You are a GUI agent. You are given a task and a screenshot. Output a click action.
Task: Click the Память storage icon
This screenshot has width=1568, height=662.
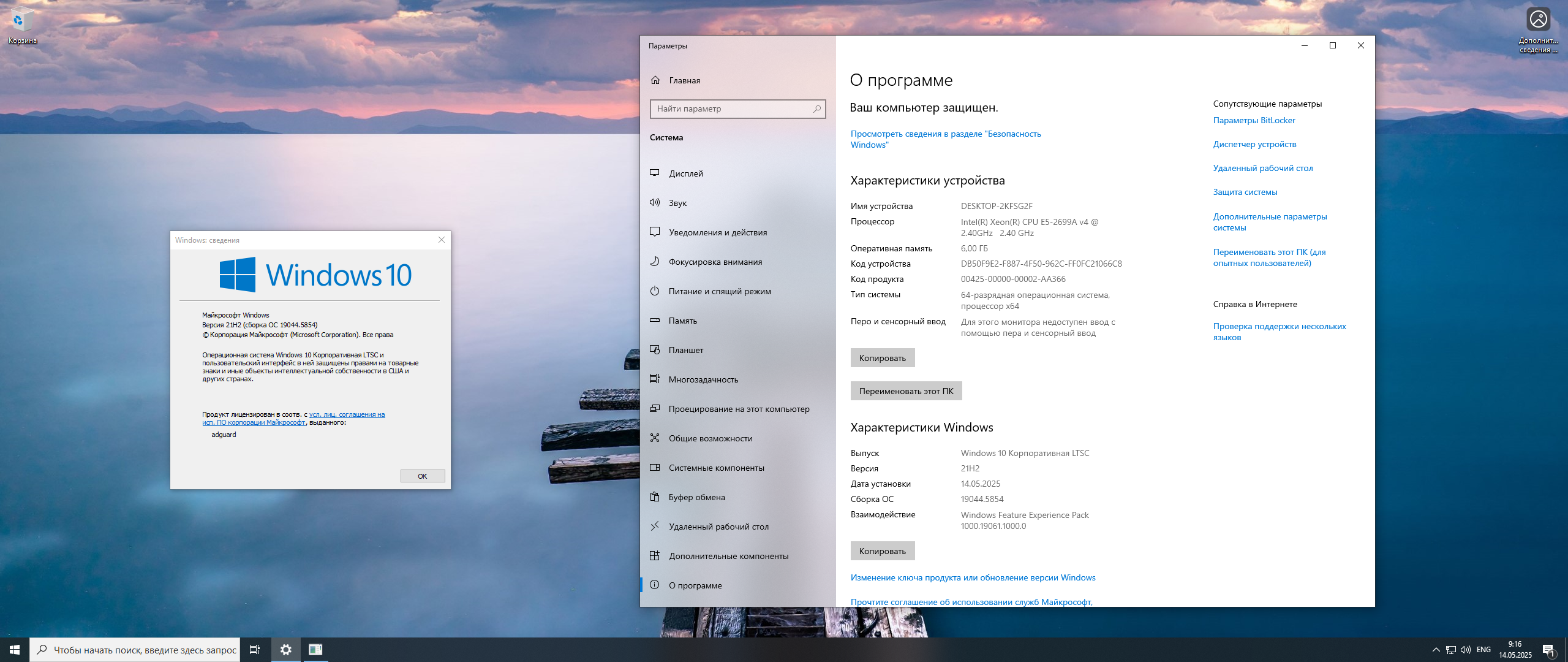655,321
